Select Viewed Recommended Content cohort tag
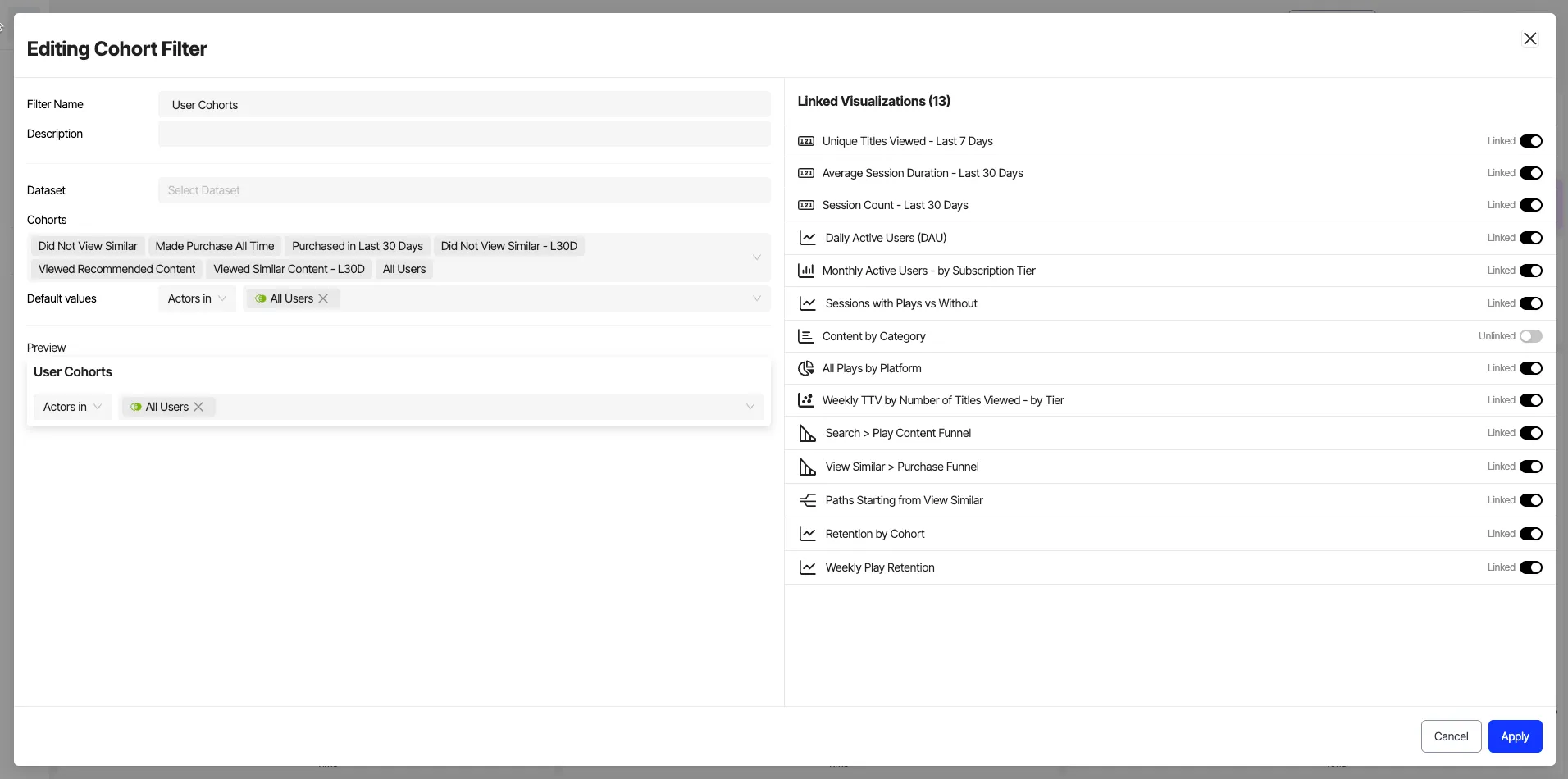 [x=117, y=269]
